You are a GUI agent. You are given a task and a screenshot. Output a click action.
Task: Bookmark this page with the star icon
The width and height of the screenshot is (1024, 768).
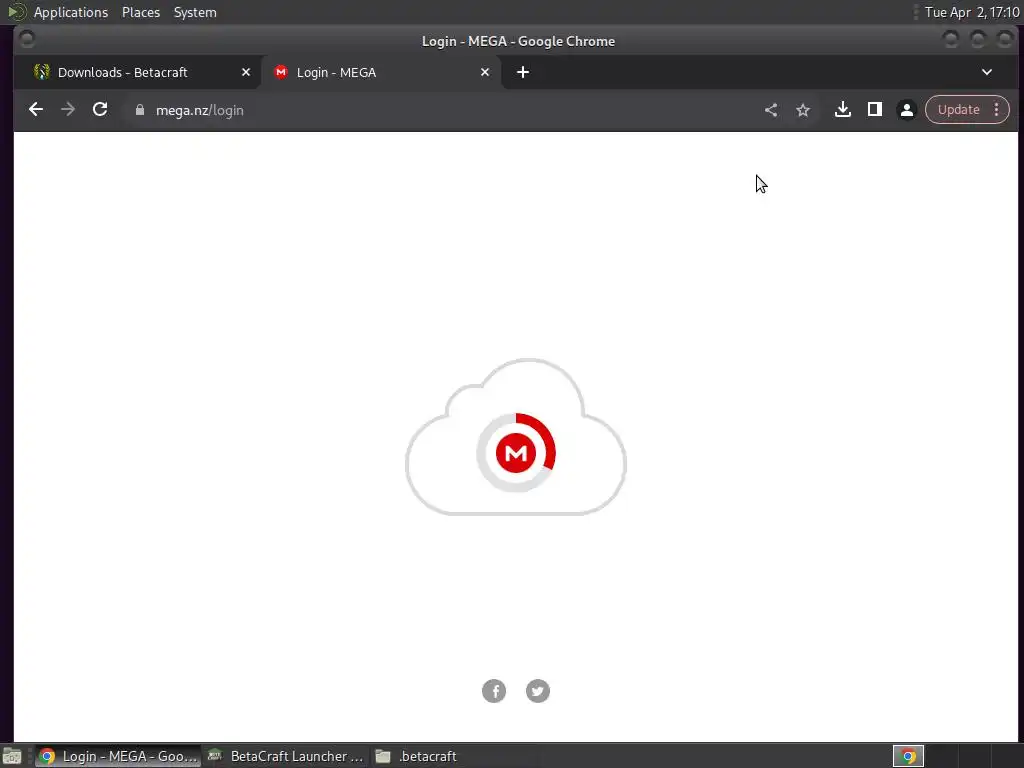[803, 110]
